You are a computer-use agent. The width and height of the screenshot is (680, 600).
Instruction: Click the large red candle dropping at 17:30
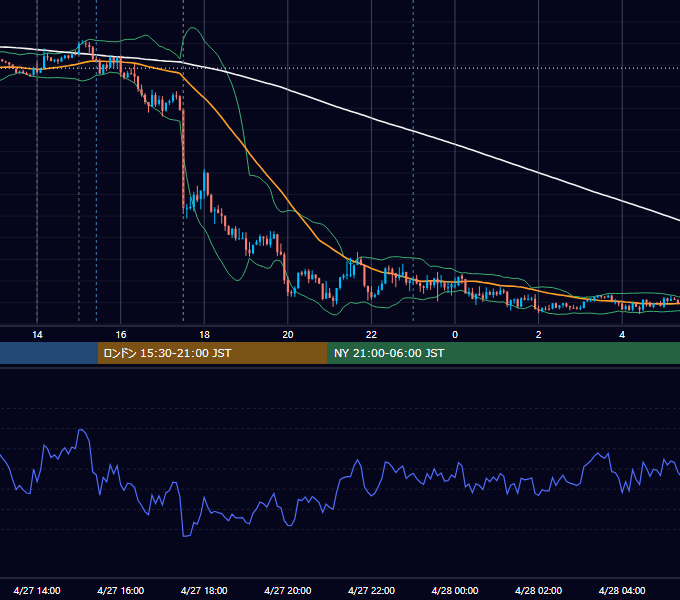[183, 160]
